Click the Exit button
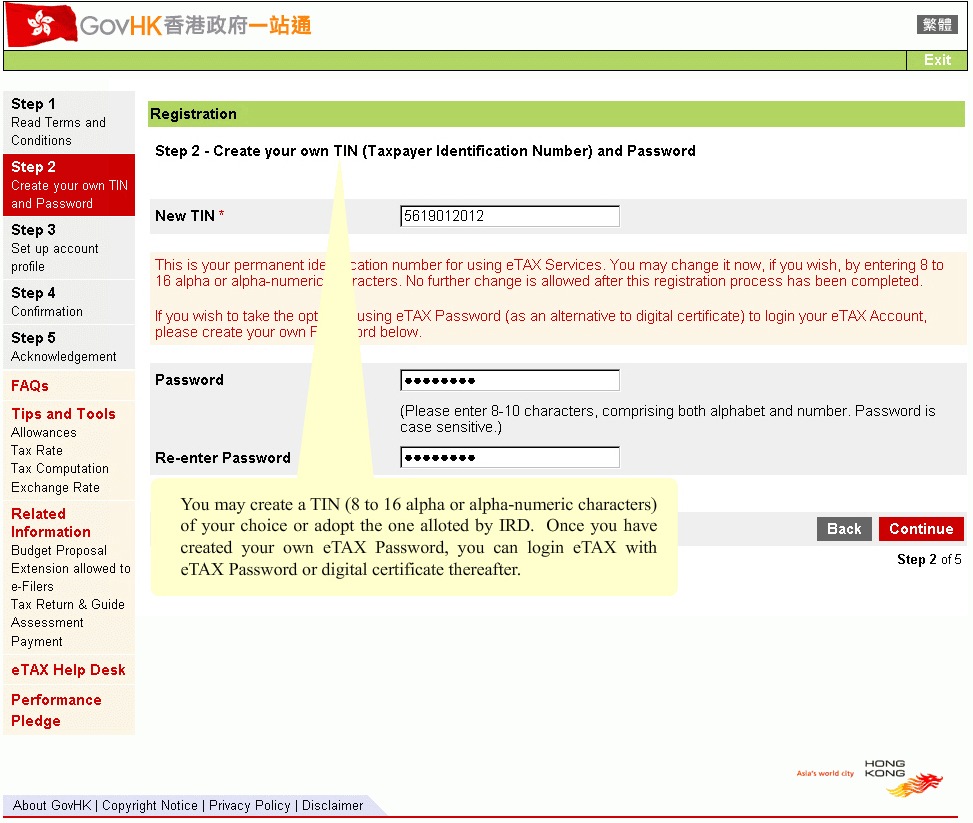Viewport: 973px width, 823px height. 936,60
